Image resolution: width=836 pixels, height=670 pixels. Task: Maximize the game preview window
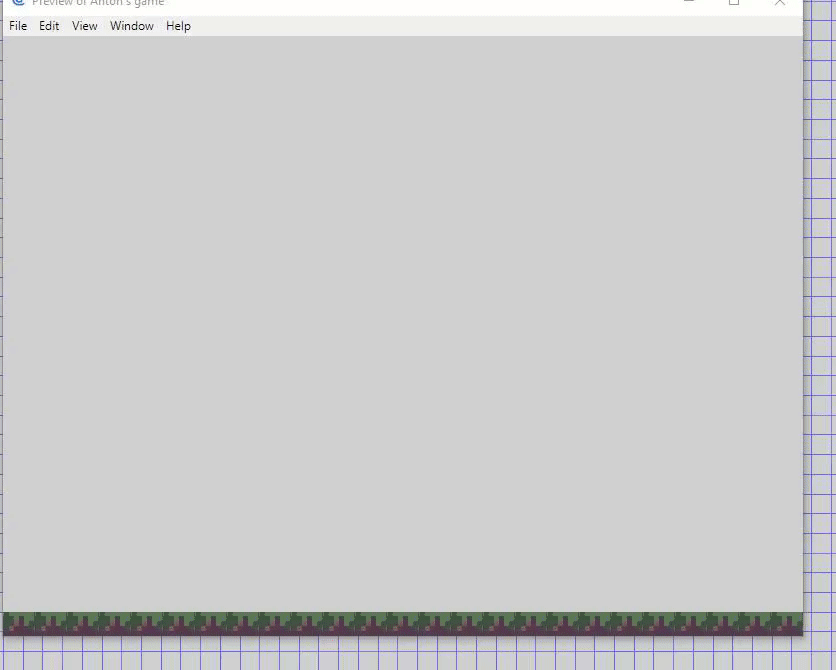[x=734, y=3]
